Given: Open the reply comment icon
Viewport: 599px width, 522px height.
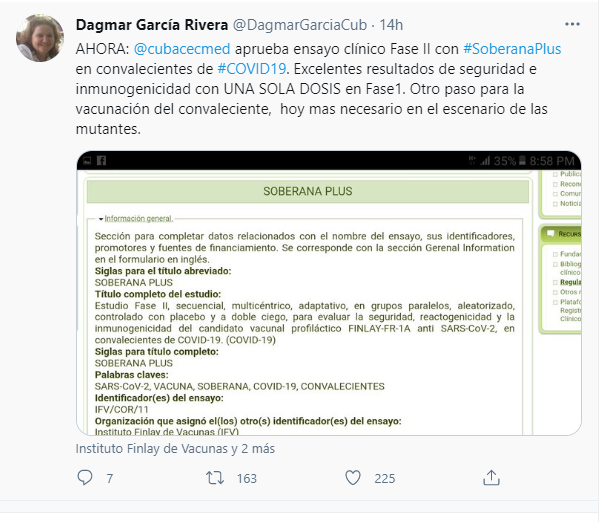Looking at the screenshot, I should (85, 478).
